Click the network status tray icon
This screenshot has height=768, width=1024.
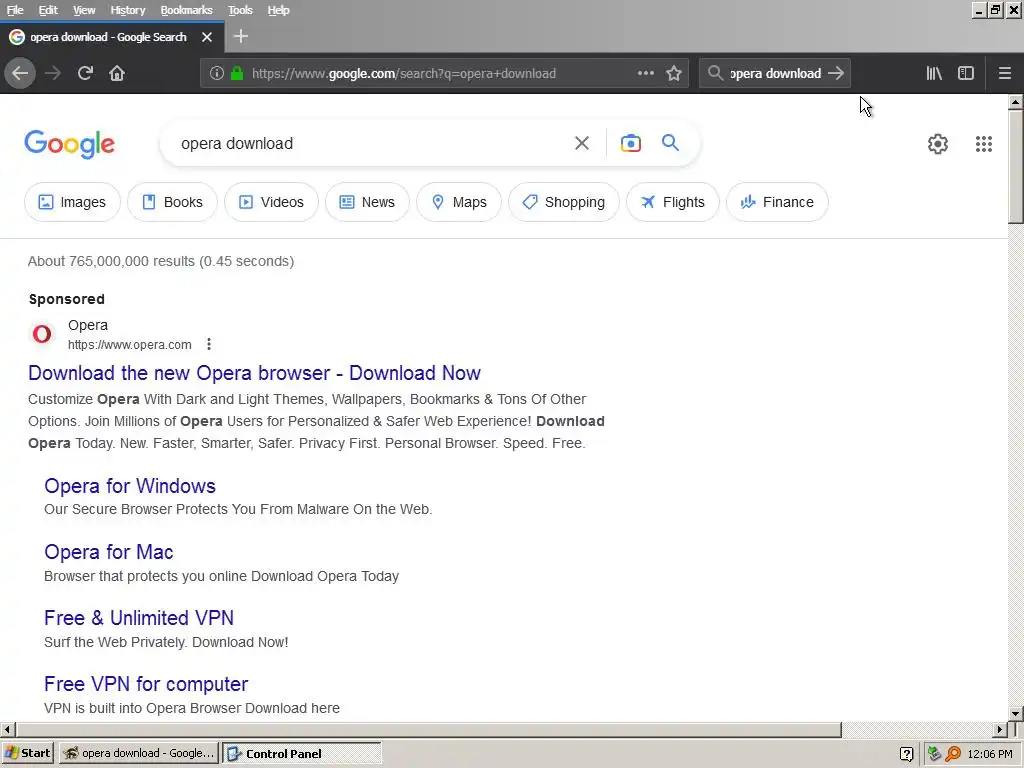935,754
